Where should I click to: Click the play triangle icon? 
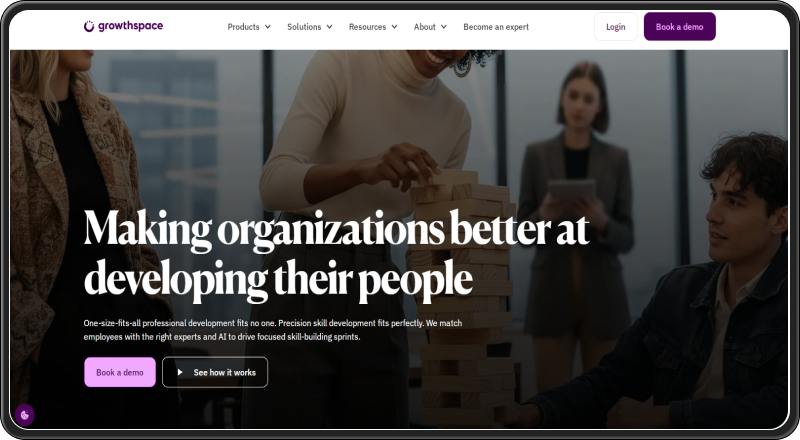(x=180, y=372)
